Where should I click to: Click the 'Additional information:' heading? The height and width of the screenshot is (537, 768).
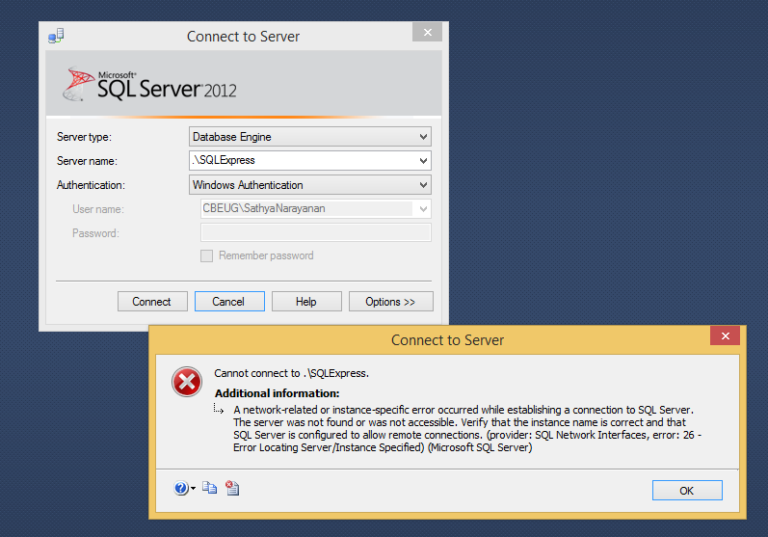277,393
